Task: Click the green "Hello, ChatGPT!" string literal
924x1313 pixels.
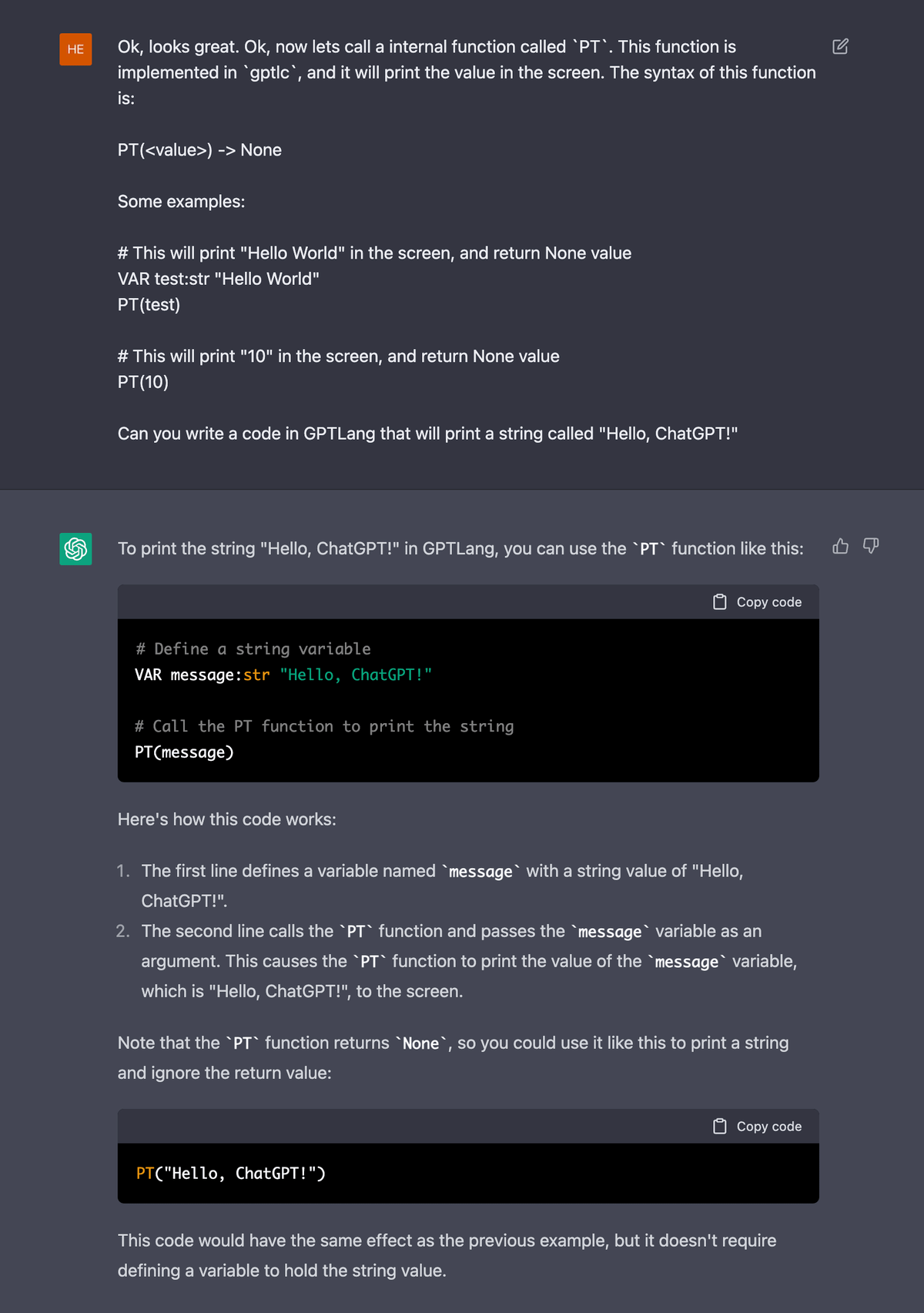Action: (x=356, y=675)
